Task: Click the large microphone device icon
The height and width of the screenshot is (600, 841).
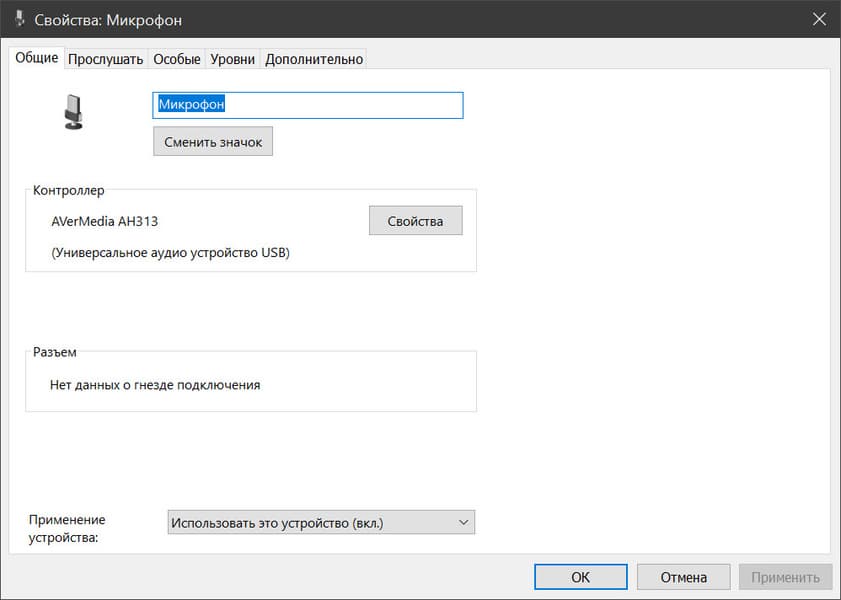Action: pyautogui.click(x=73, y=112)
